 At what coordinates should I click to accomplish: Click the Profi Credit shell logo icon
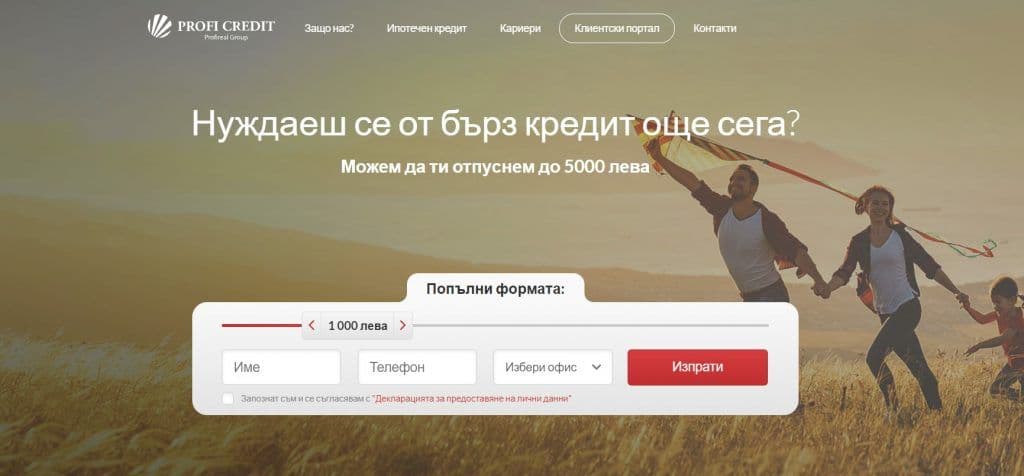[159, 26]
